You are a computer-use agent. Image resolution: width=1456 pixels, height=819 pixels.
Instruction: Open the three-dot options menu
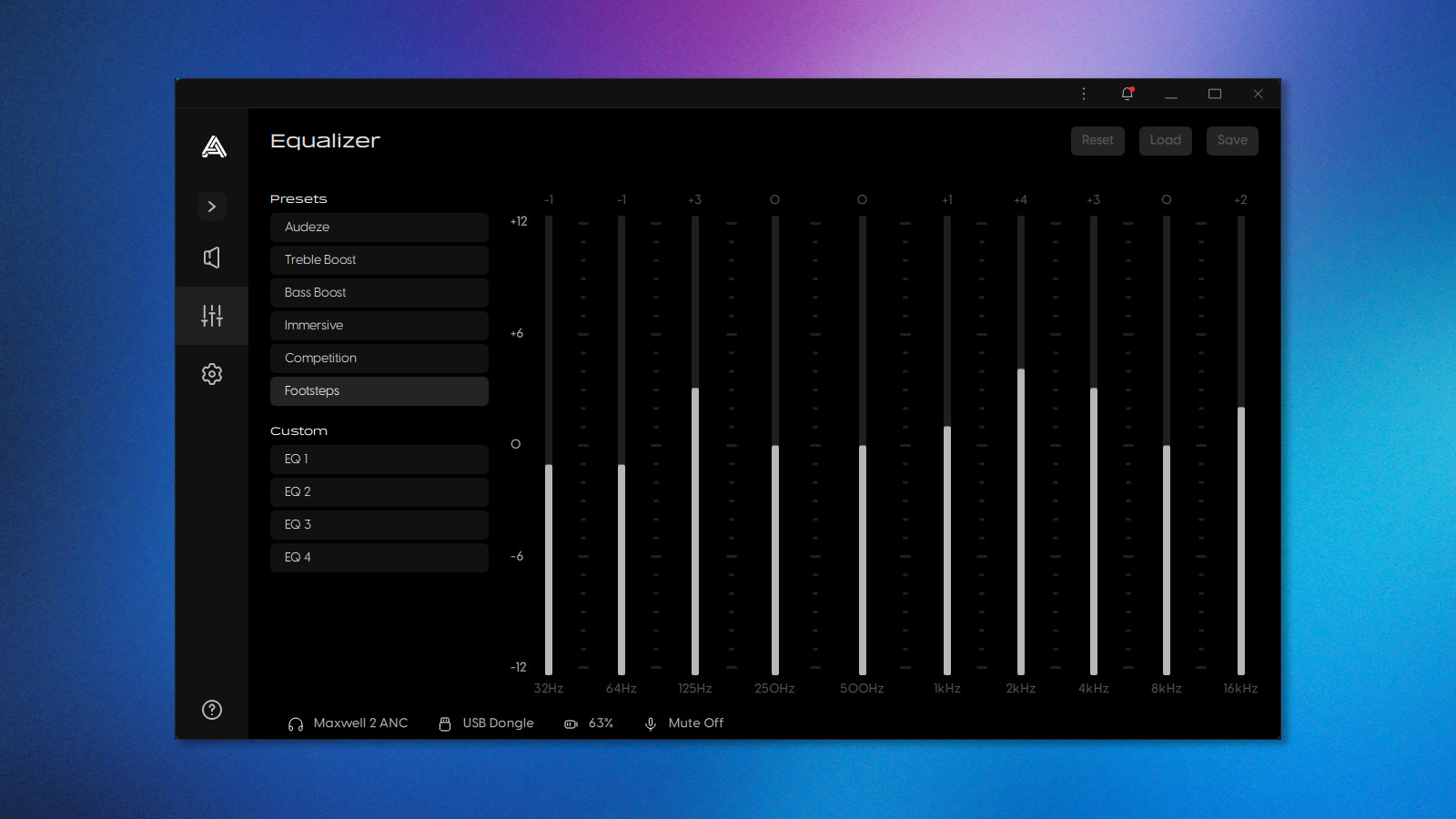[1084, 94]
